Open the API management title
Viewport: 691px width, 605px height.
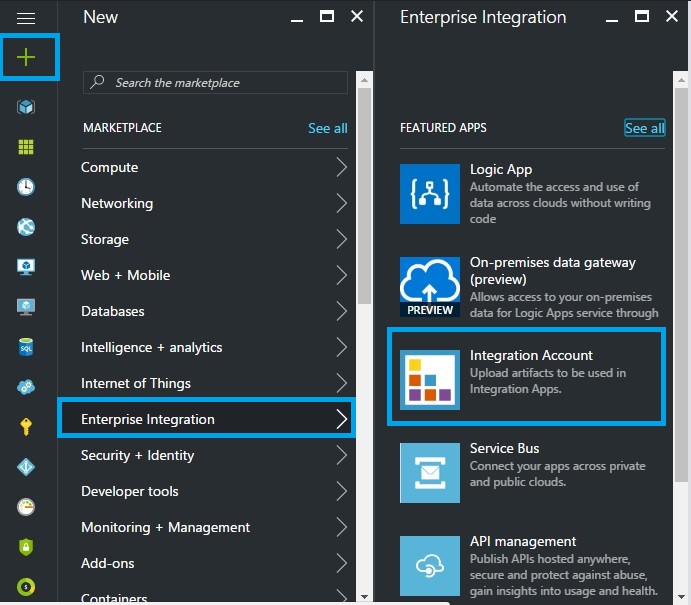[523, 541]
